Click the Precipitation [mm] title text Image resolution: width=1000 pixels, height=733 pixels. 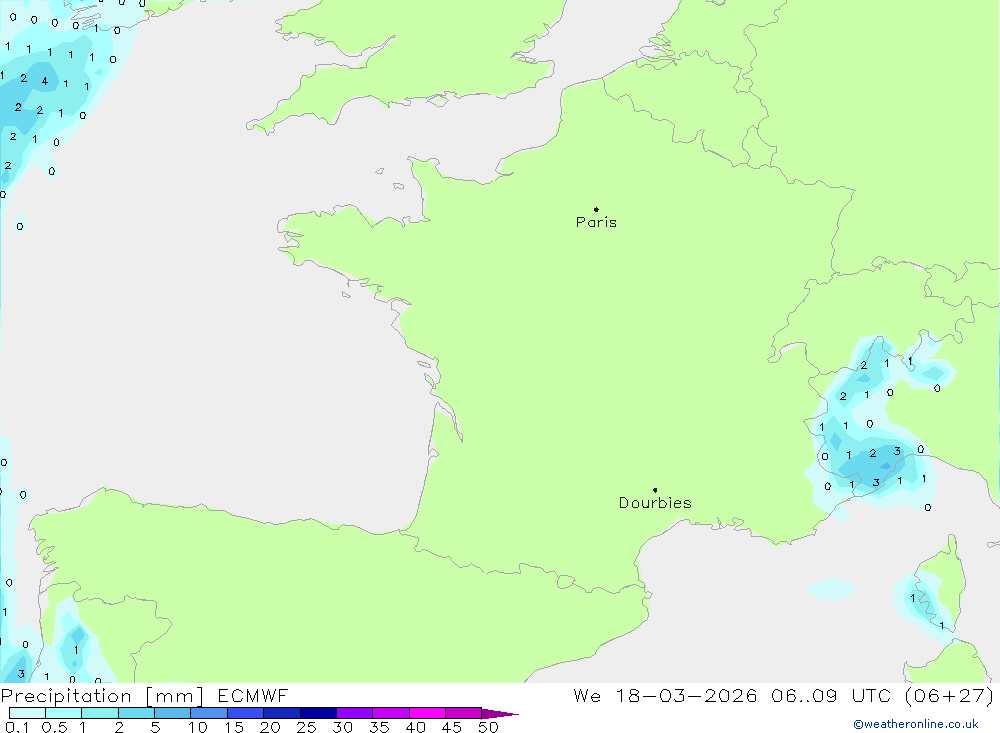[102, 695]
